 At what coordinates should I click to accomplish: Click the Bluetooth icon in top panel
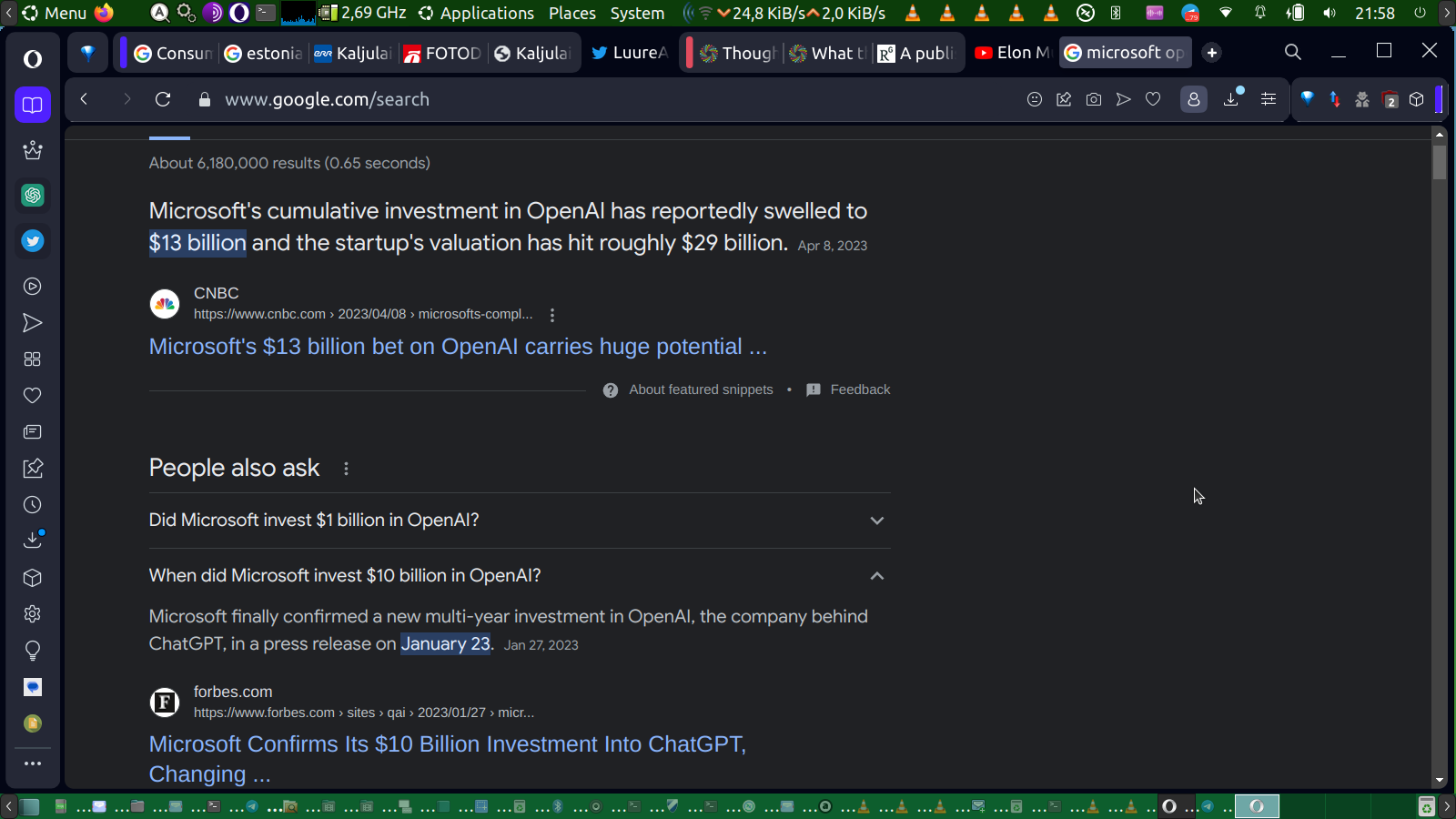1116,13
